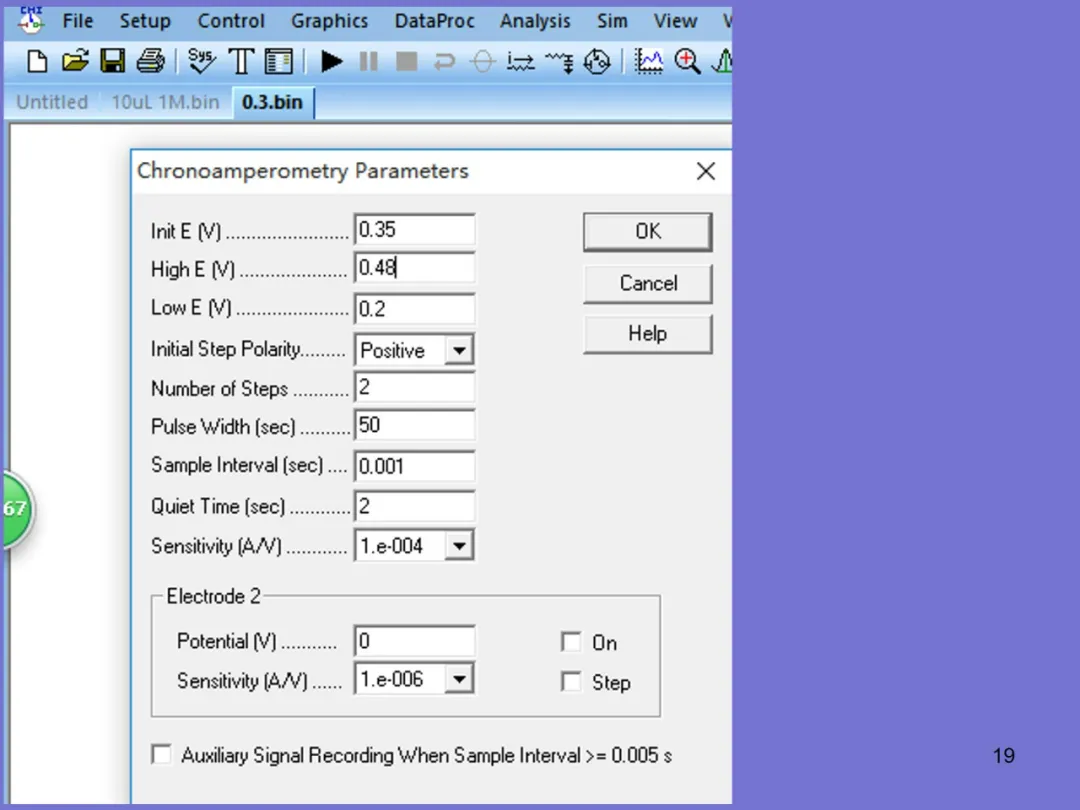Expand the Initial Step Polarity dropdown

(x=459, y=350)
